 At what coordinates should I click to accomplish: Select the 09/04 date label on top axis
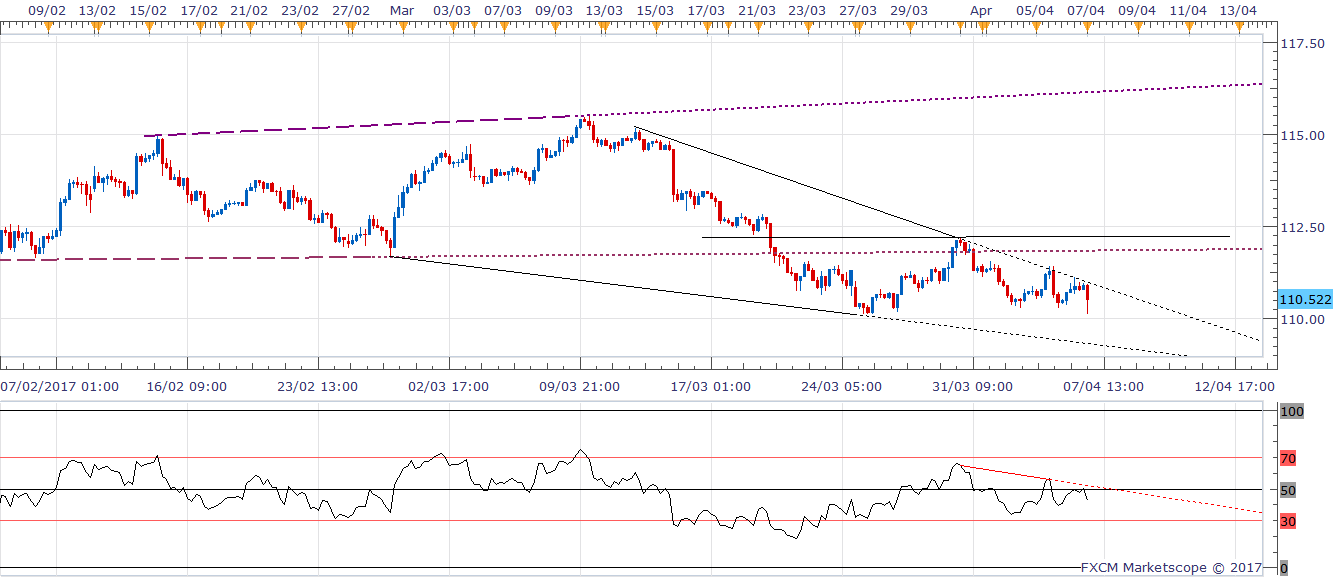[x=1137, y=9]
